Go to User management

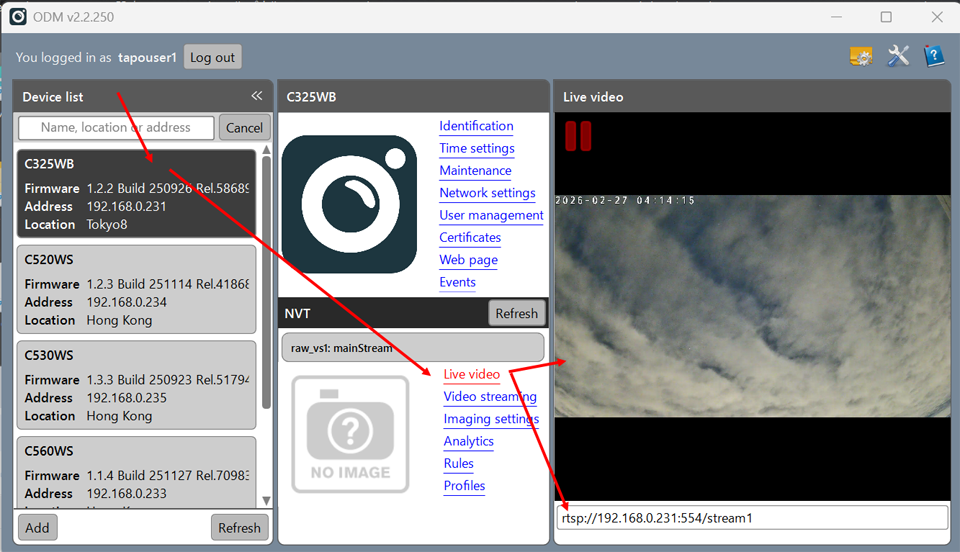(491, 215)
